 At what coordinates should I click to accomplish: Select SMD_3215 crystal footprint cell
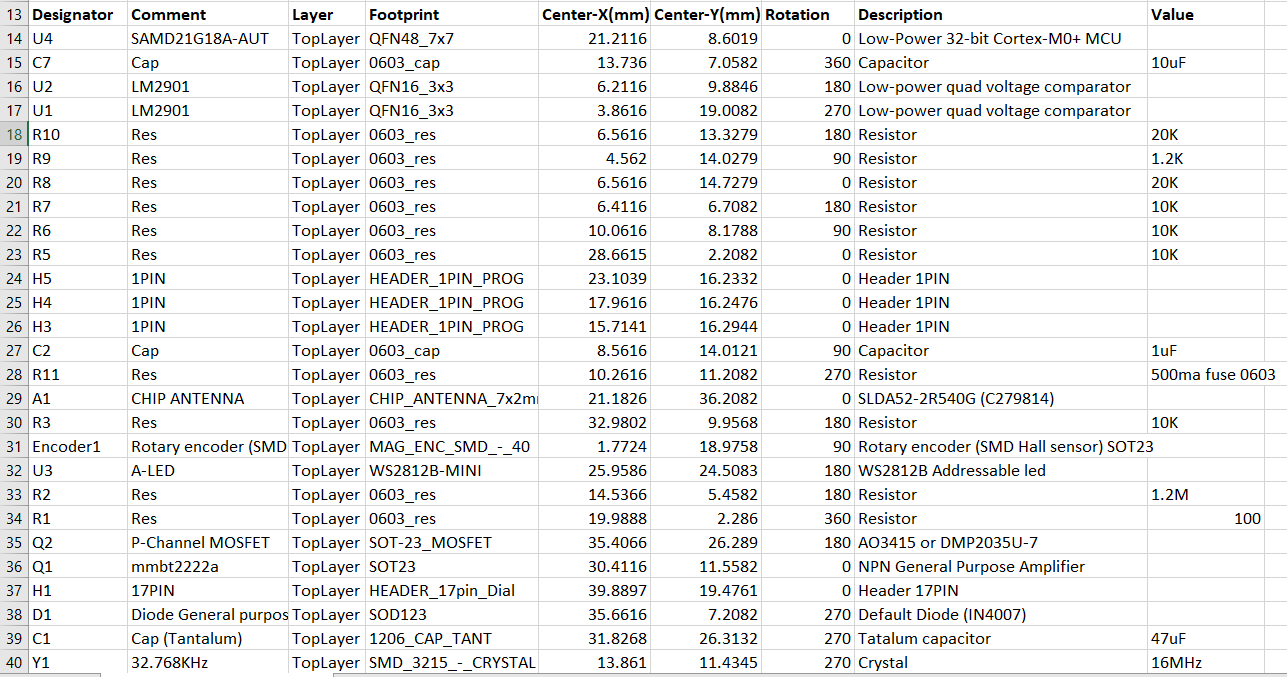(x=452, y=663)
